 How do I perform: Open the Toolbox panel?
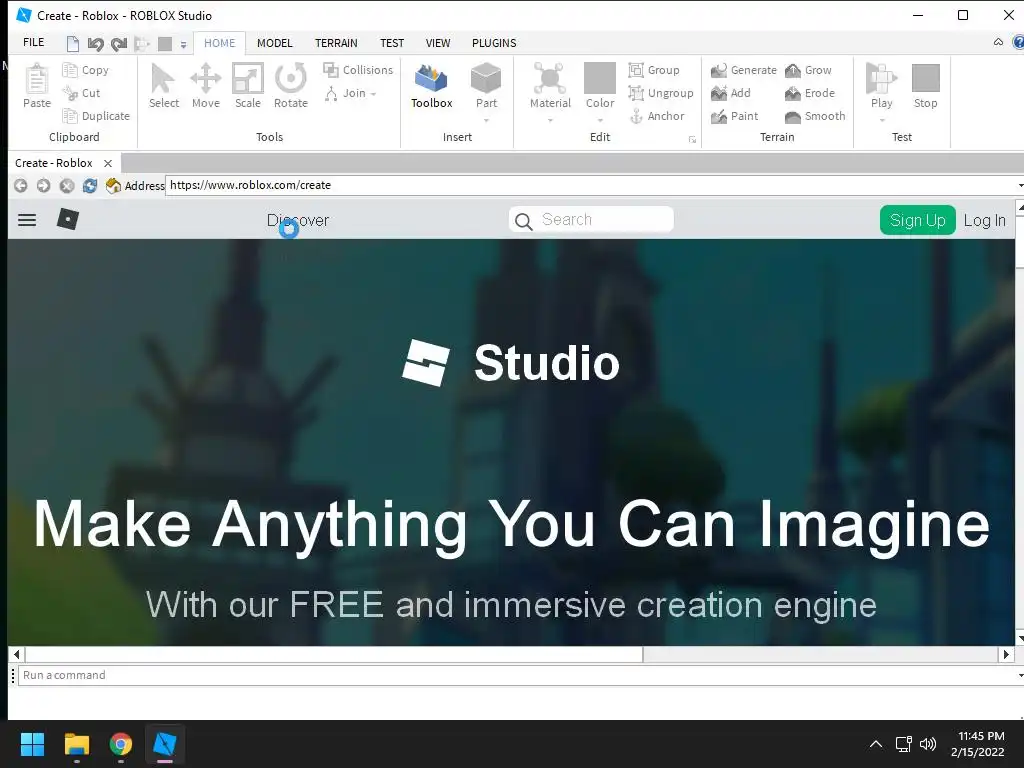(x=432, y=86)
